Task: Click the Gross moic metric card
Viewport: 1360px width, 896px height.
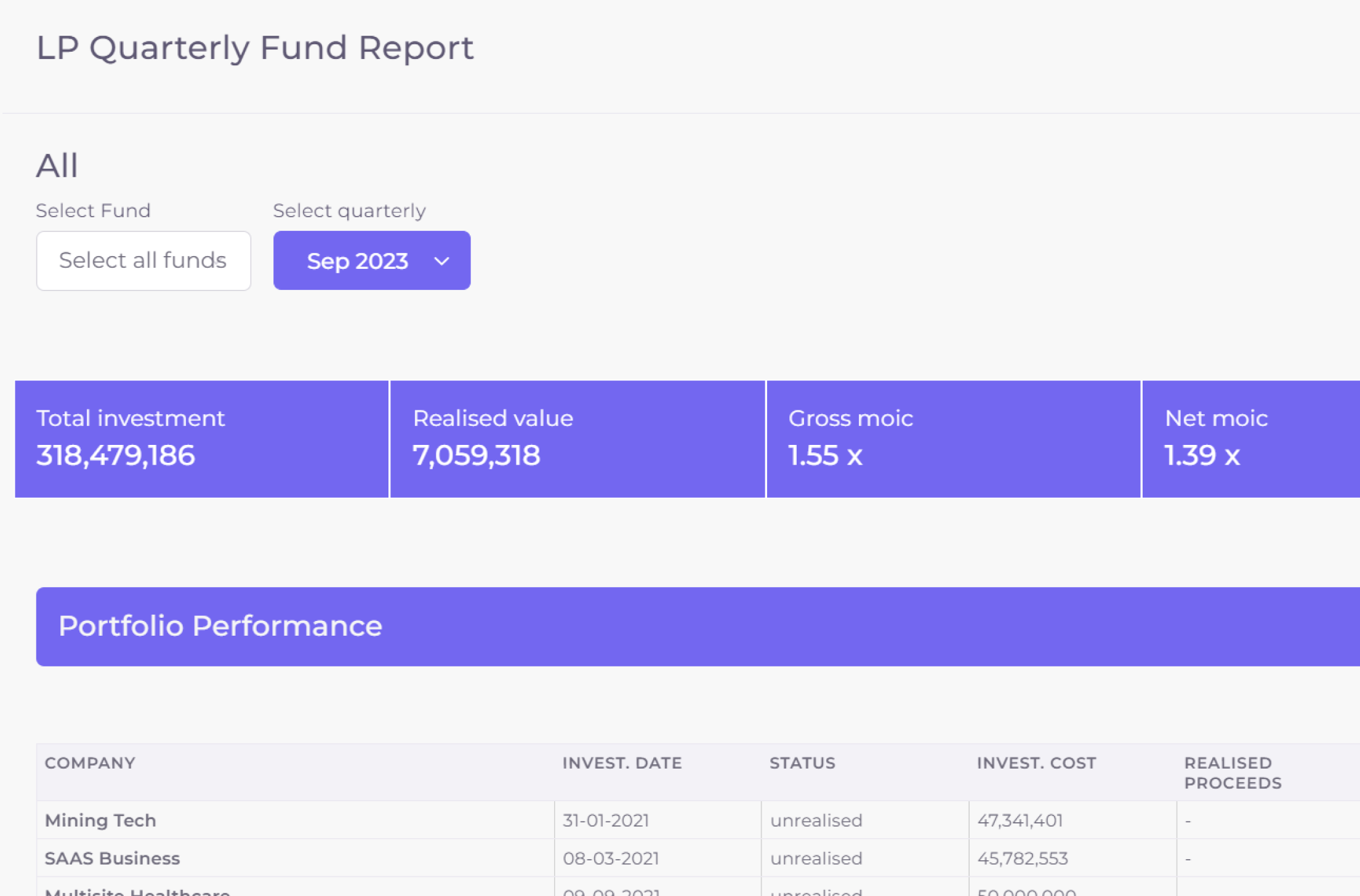Action: click(x=953, y=438)
